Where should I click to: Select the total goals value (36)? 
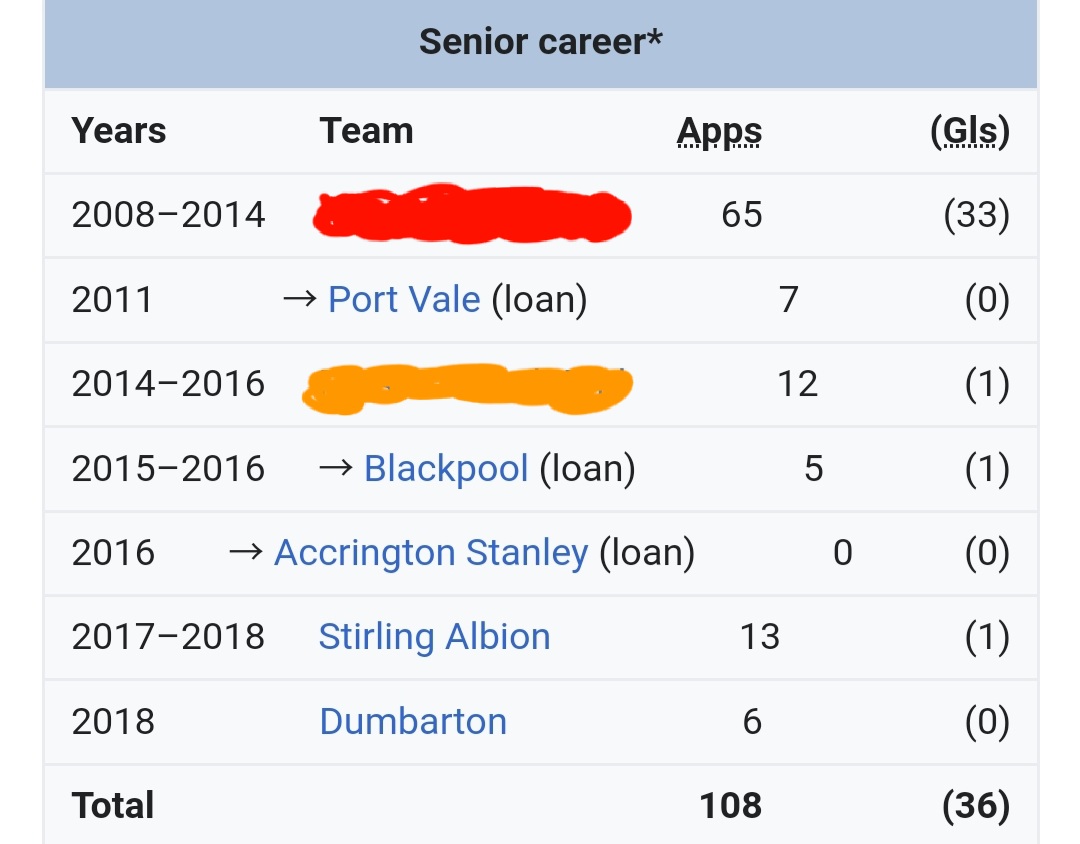pyautogui.click(x=976, y=805)
